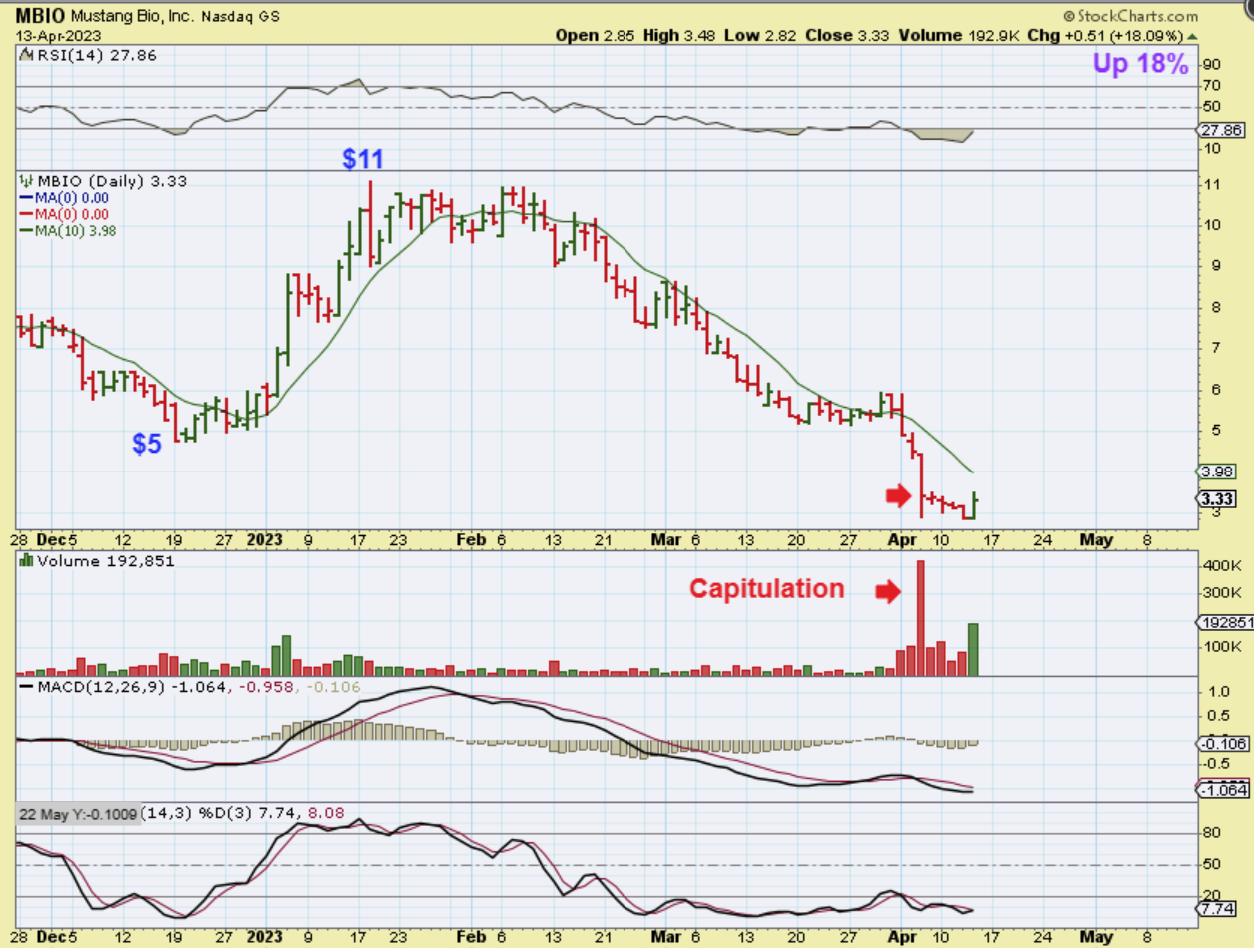The height and width of the screenshot is (948, 1254).
Task: Click Mar on the bottom date axis
Action: click(666, 937)
